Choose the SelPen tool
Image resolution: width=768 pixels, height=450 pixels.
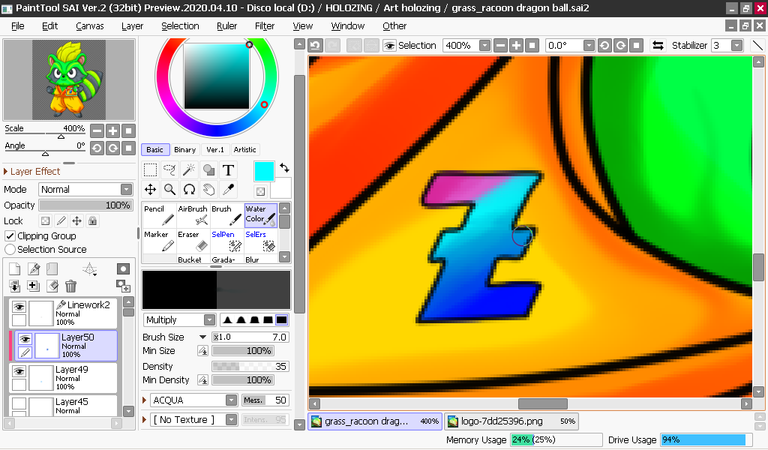coord(227,241)
